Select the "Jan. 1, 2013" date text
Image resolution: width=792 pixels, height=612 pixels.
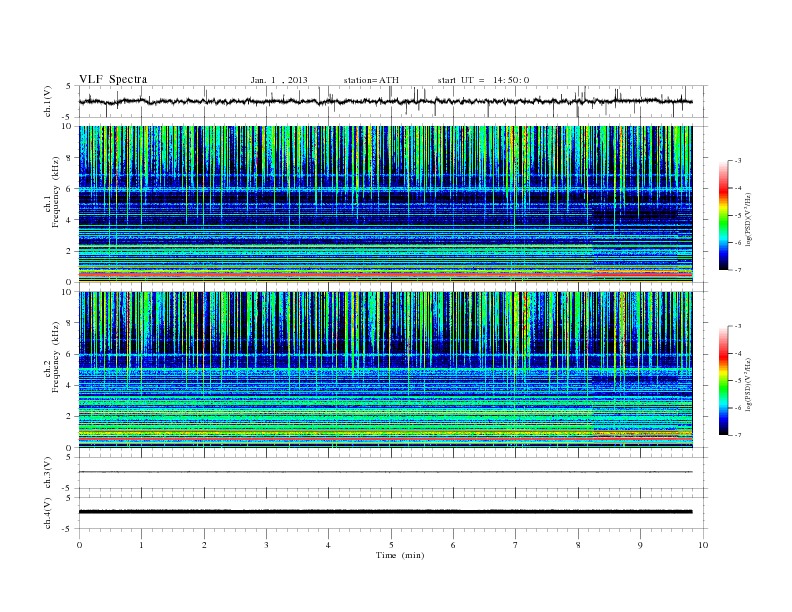(279, 80)
